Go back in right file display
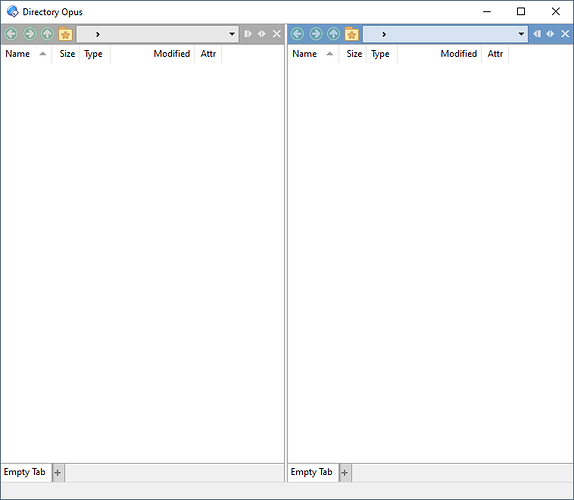The width and height of the screenshot is (574, 500). tap(298, 34)
